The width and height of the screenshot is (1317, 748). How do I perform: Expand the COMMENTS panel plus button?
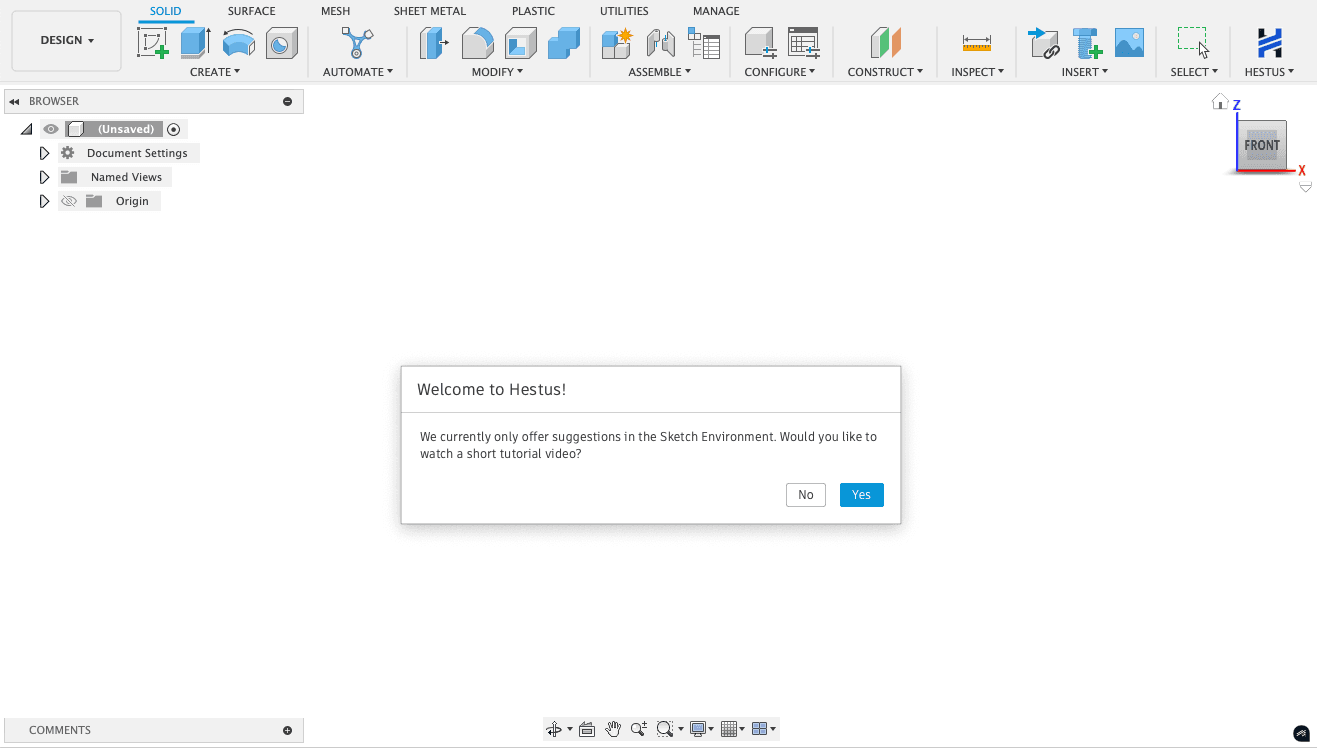(x=287, y=730)
